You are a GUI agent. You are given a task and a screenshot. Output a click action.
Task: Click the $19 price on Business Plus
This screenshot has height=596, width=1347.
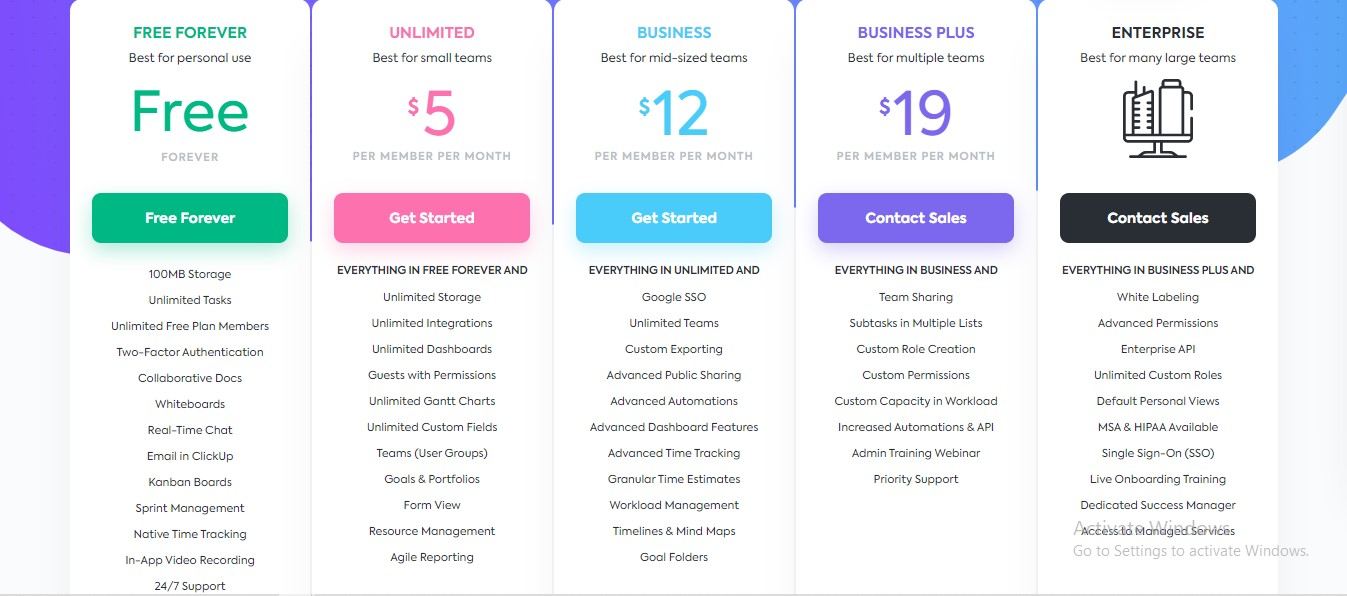[916, 113]
